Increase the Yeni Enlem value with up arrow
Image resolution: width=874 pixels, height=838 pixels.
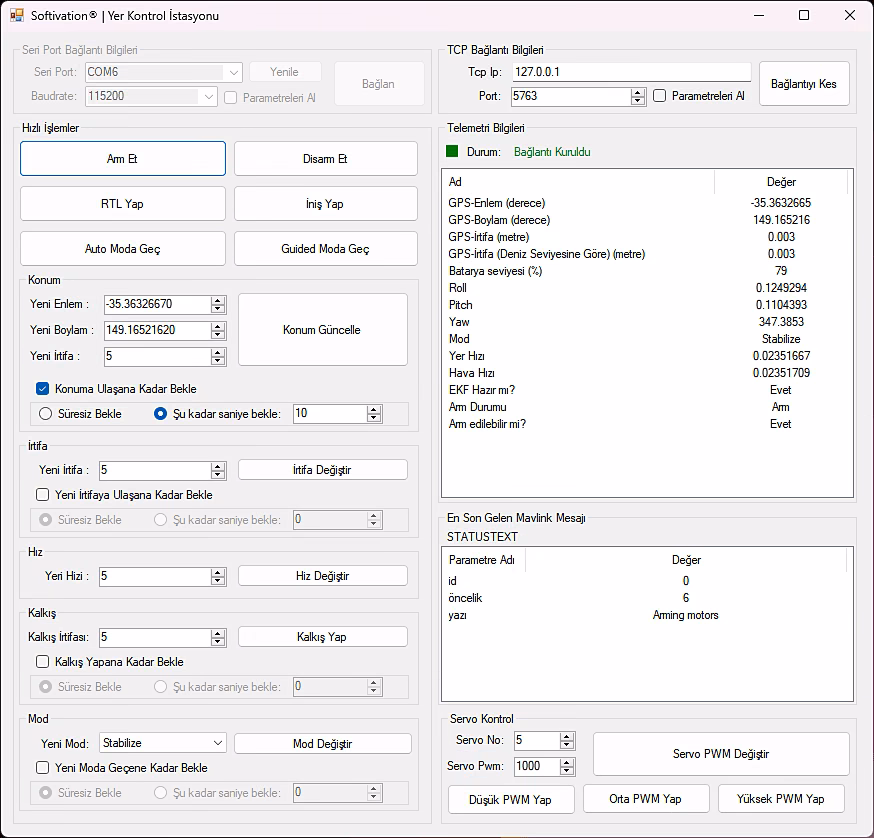tap(218, 300)
